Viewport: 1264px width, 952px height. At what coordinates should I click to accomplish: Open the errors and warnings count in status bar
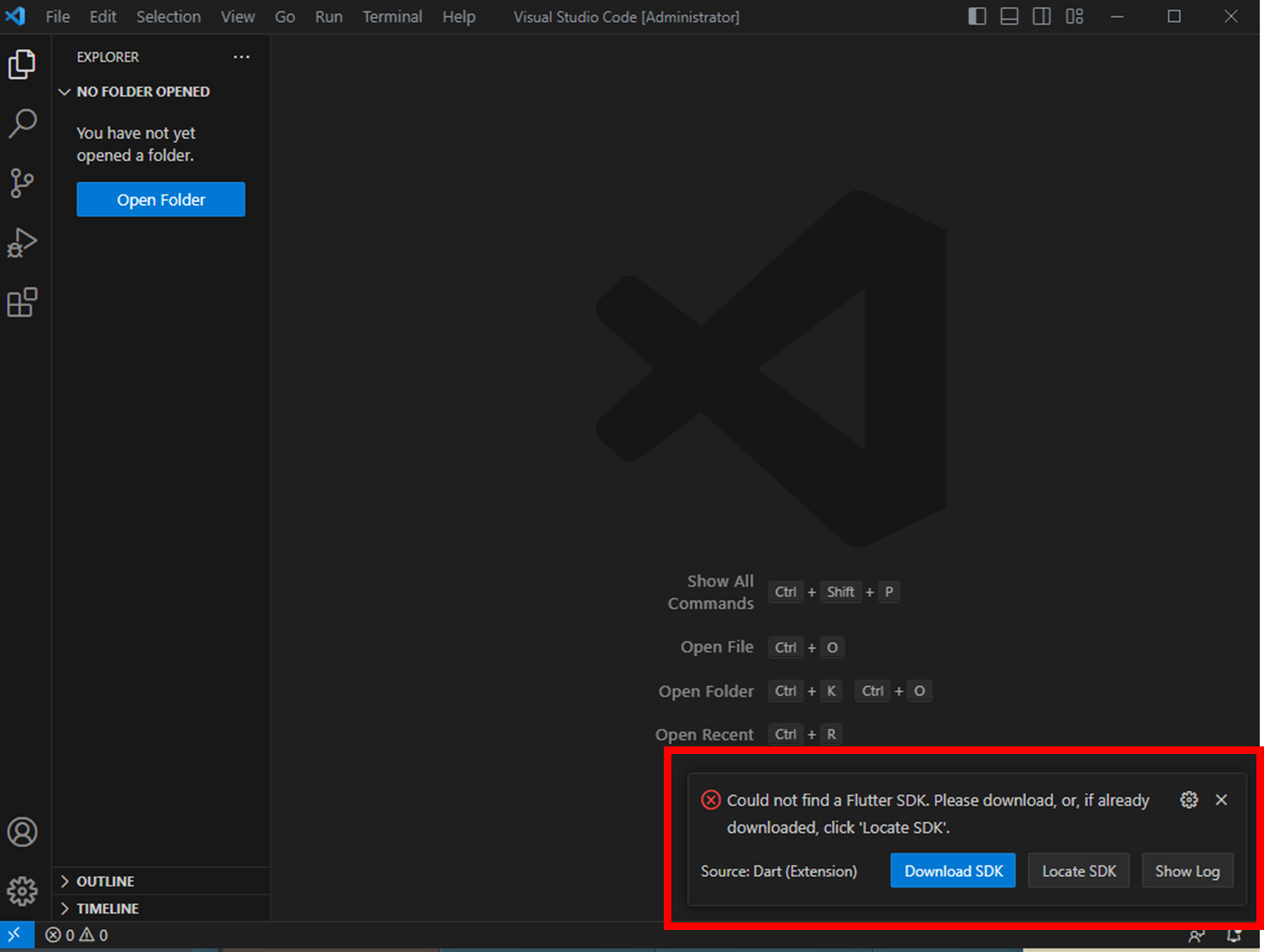[x=76, y=935]
